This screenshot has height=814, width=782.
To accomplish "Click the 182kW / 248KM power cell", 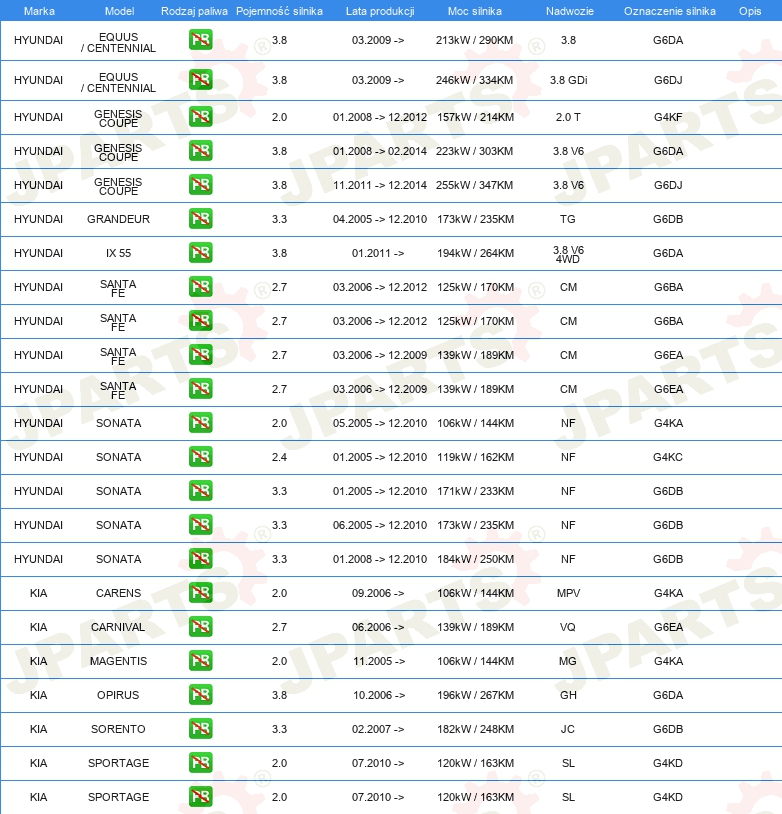I will (475, 729).
